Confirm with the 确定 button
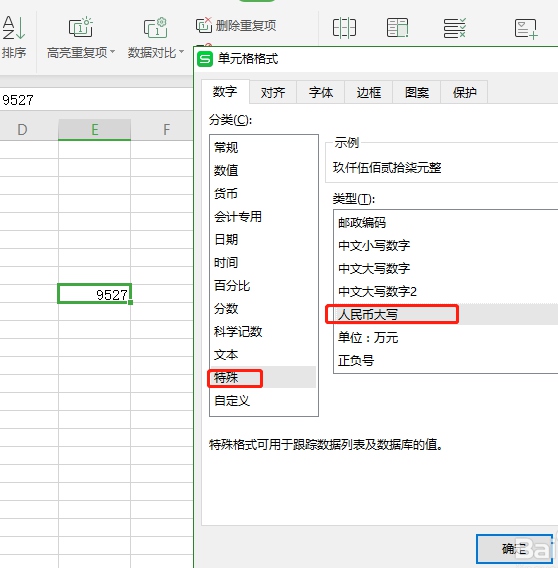558x568 pixels. (x=514, y=548)
